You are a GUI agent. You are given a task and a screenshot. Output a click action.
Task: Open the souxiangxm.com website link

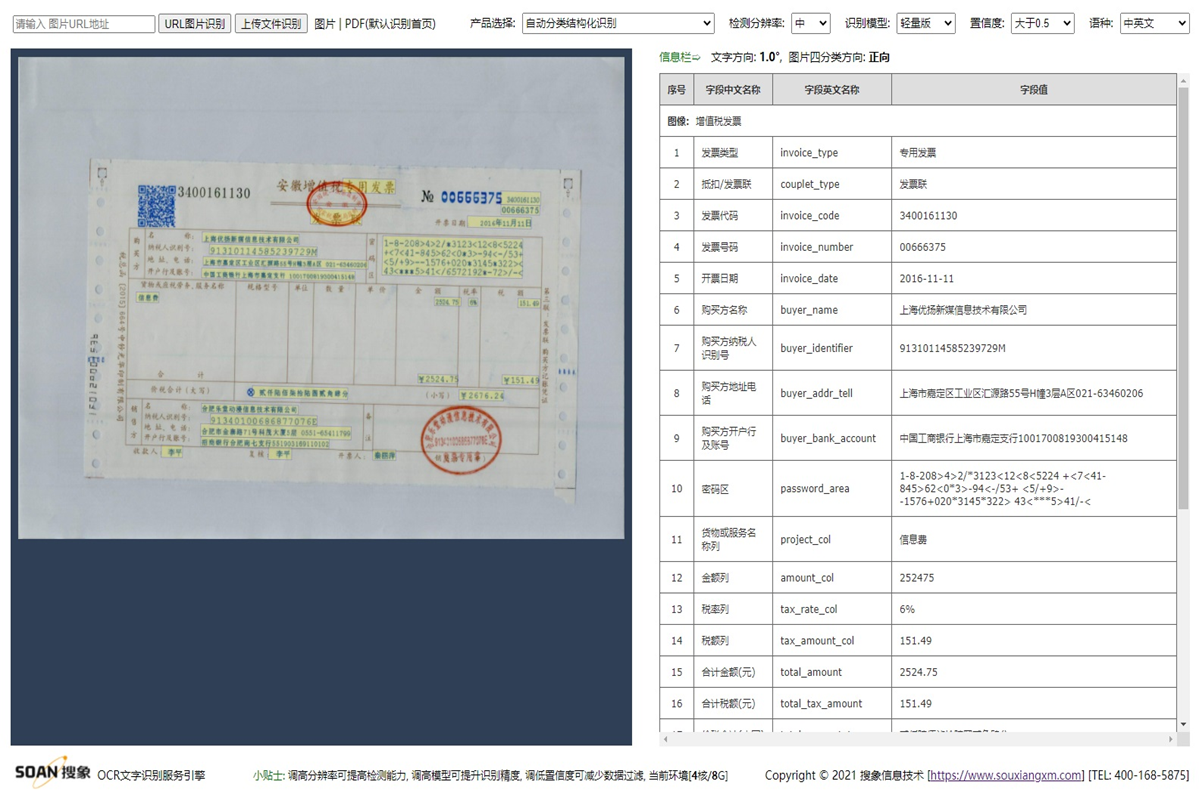[1008, 775]
